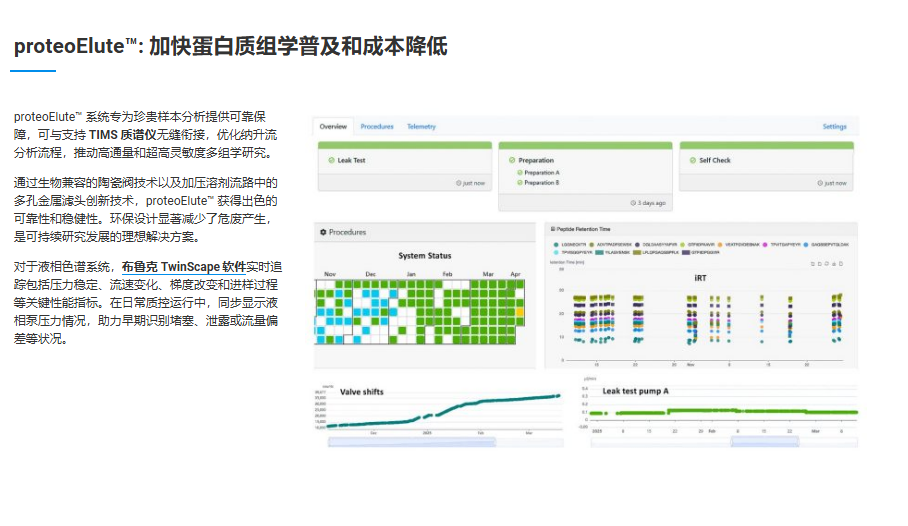
Task: Open the Settings link at top right
Action: pyautogui.click(x=834, y=126)
